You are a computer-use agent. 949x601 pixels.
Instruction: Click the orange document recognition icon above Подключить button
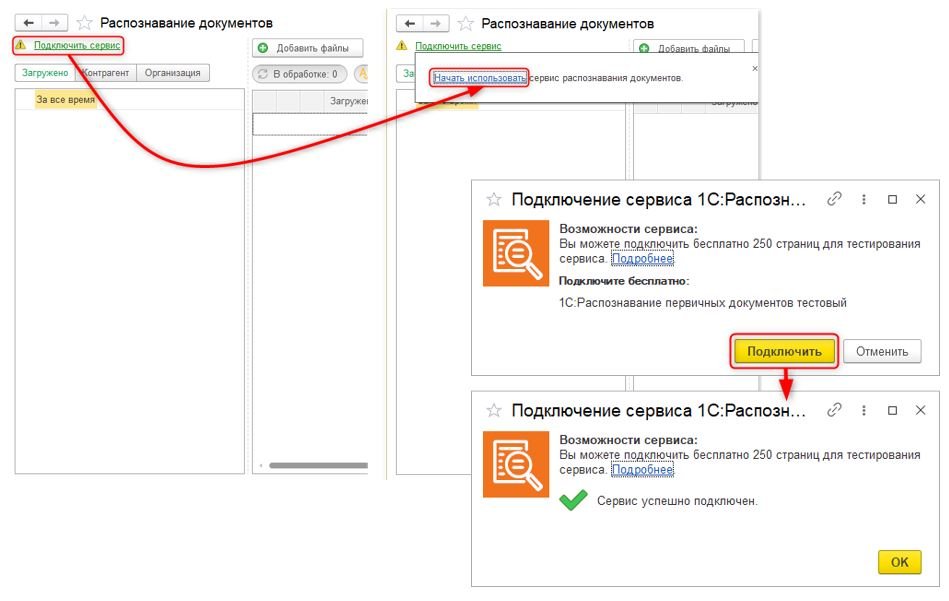(x=516, y=253)
